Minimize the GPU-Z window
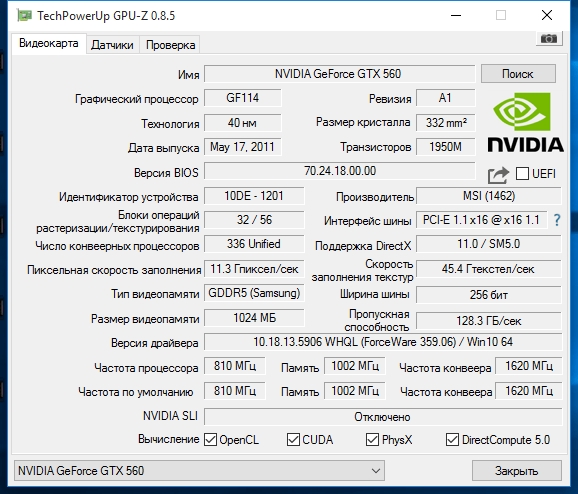 tap(456, 15)
